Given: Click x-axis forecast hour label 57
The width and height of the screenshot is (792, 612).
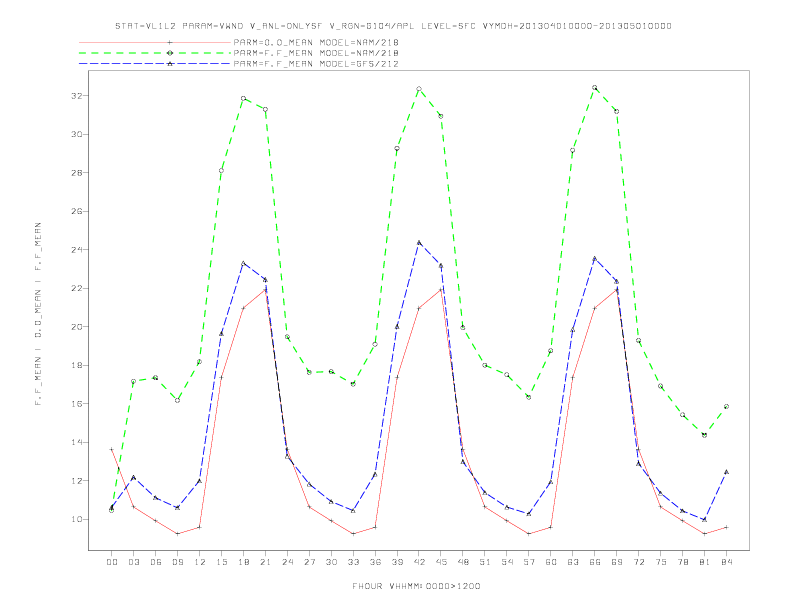Looking at the screenshot, I should point(529,562).
